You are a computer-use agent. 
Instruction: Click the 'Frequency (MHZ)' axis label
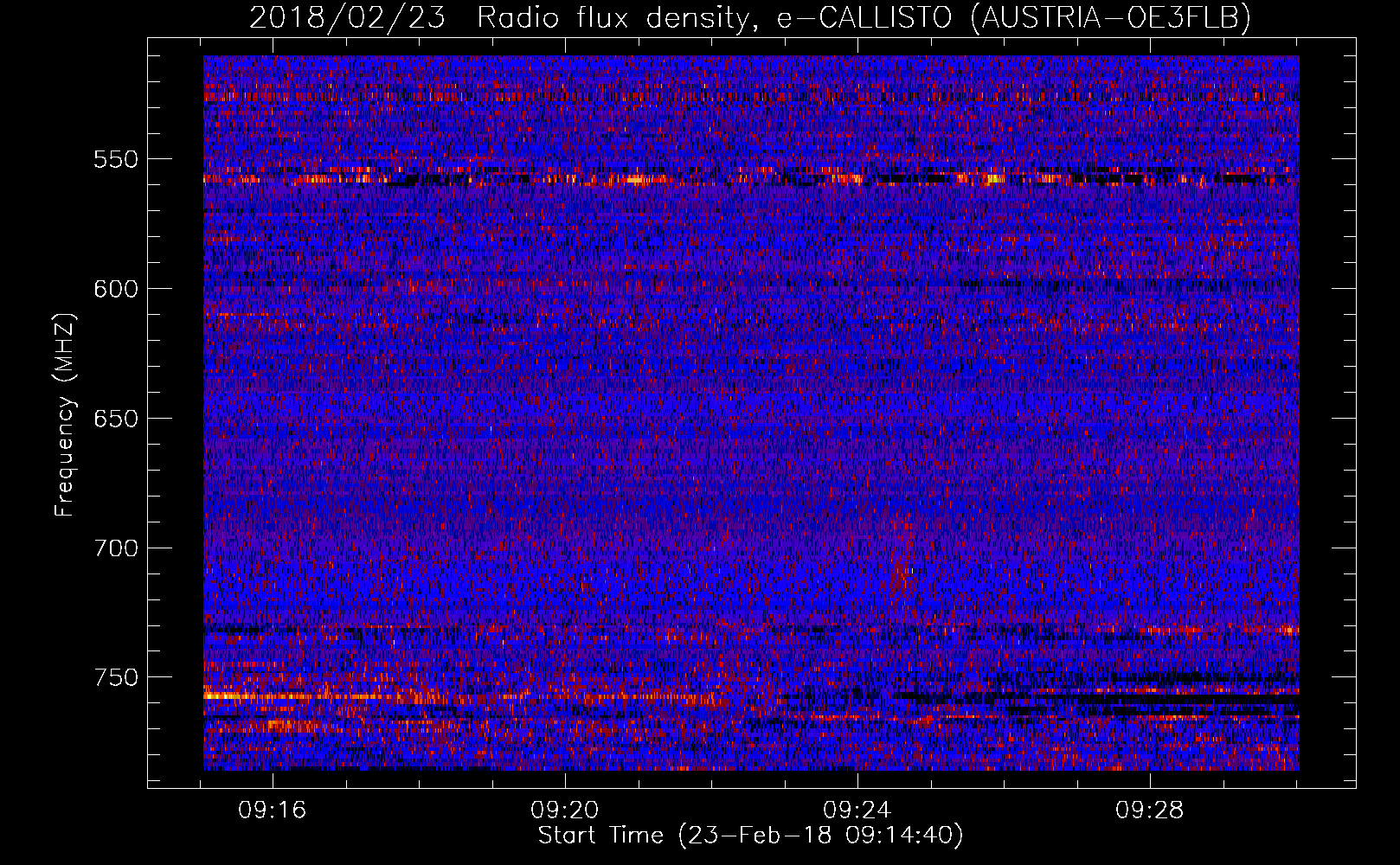click(x=65, y=415)
